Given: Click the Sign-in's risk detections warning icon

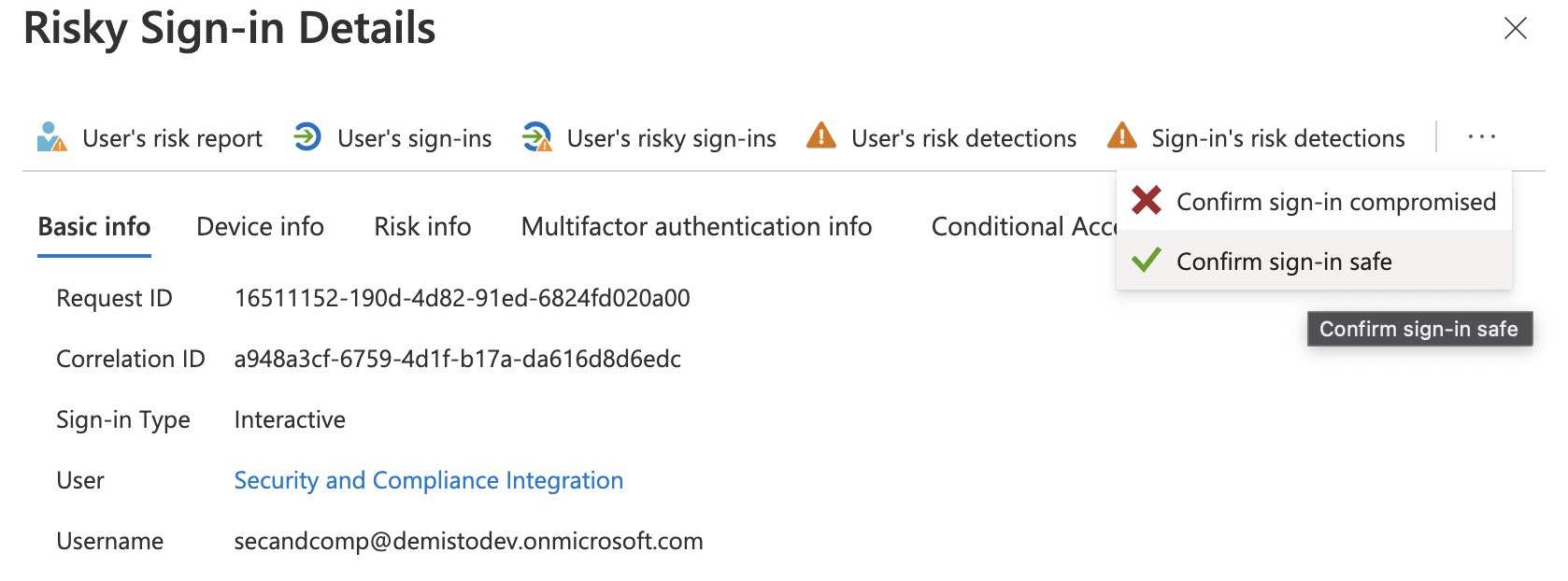Looking at the screenshot, I should tap(1121, 136).
